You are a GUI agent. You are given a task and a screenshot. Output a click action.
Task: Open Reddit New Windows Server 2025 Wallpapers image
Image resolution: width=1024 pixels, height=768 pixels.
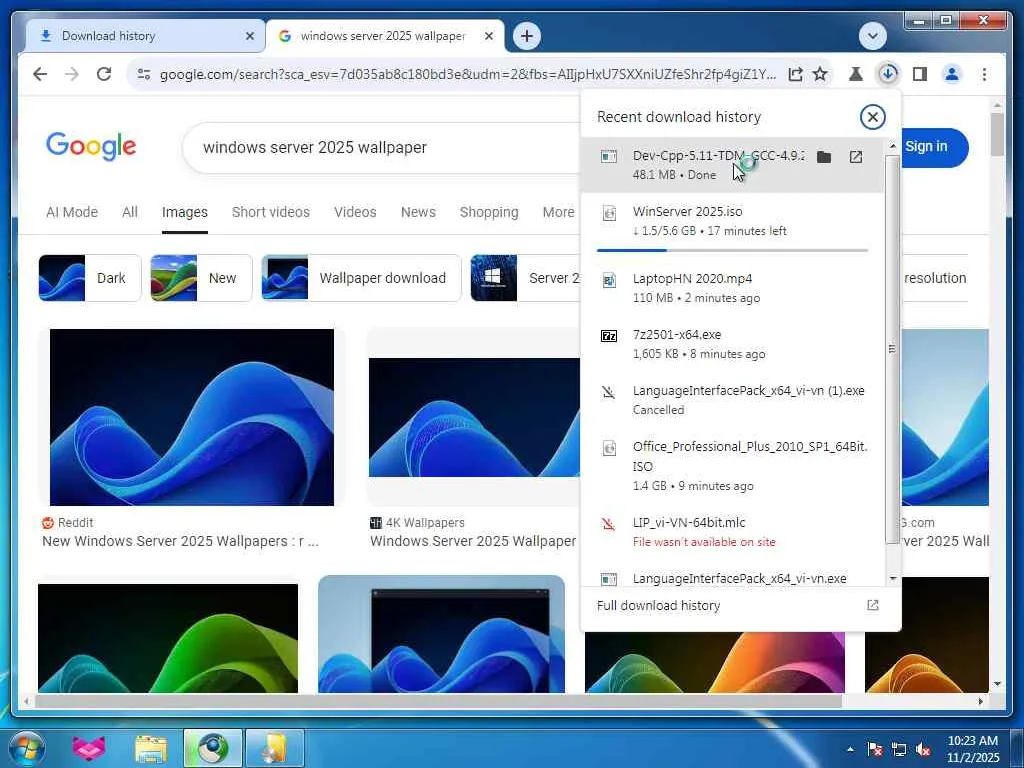point(191,417)
